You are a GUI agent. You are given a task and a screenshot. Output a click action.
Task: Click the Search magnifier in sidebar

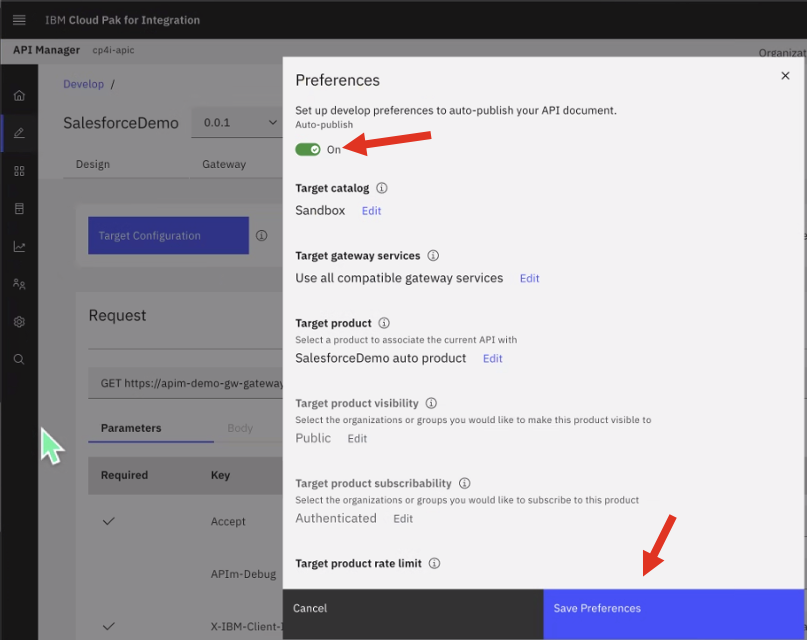[19, 359]
